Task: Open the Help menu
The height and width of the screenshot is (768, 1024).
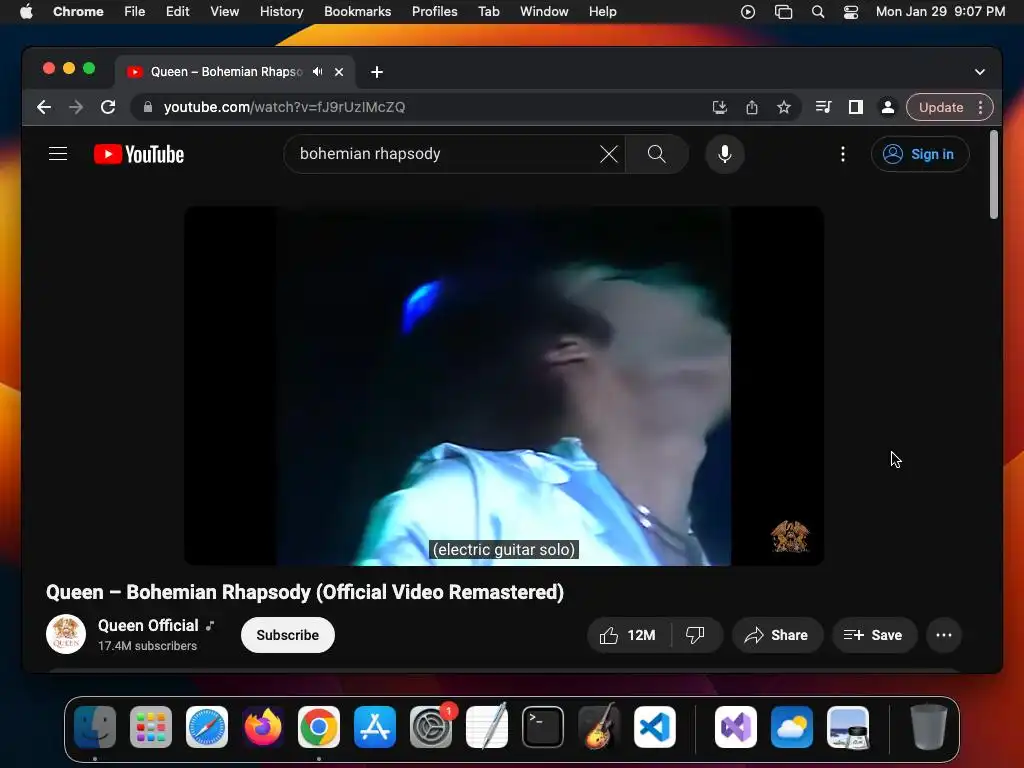Action: [602, 12]
